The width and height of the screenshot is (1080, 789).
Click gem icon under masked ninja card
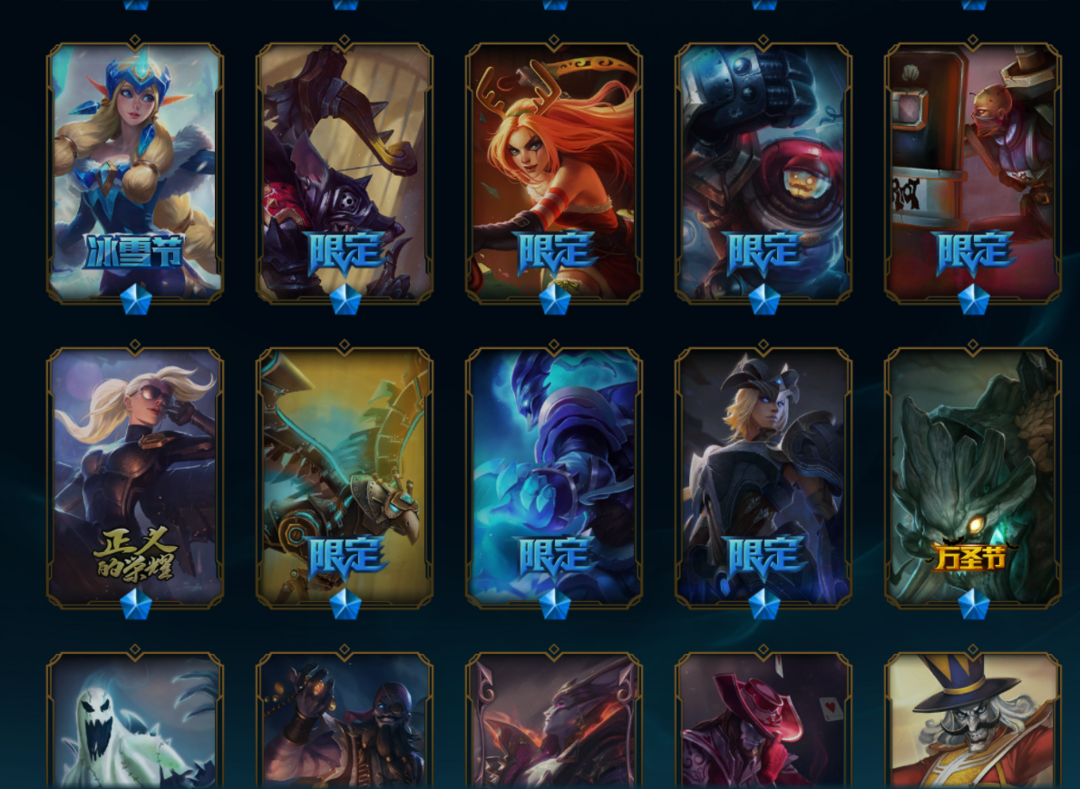coord(973,300)
